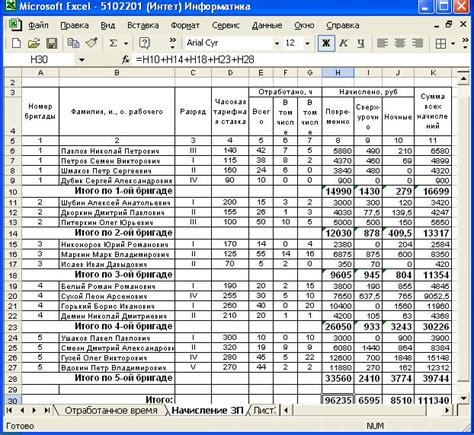
Task: Open the Help question mark icon
Action: 144,43
